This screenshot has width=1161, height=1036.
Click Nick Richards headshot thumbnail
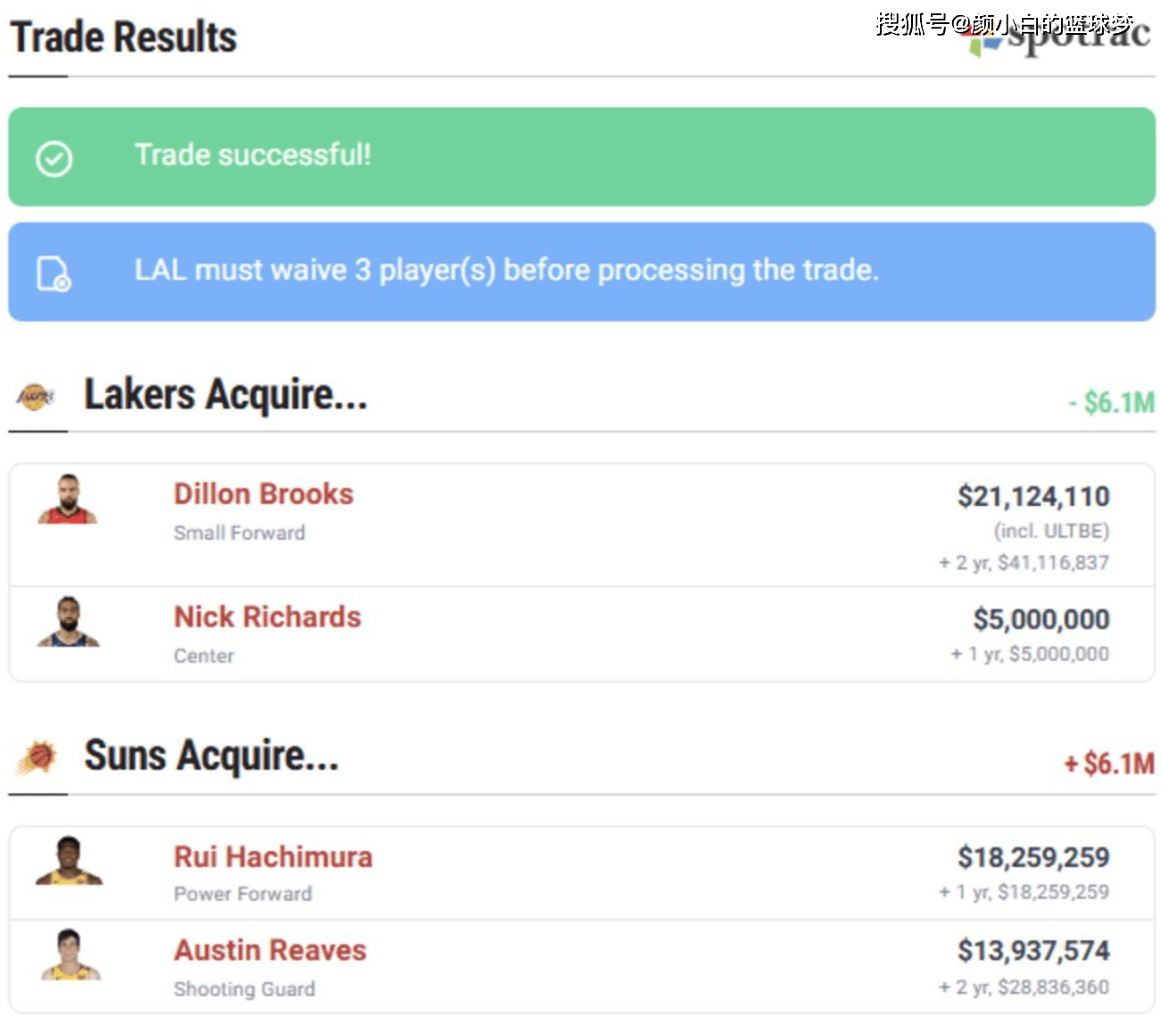pos(68,622)
